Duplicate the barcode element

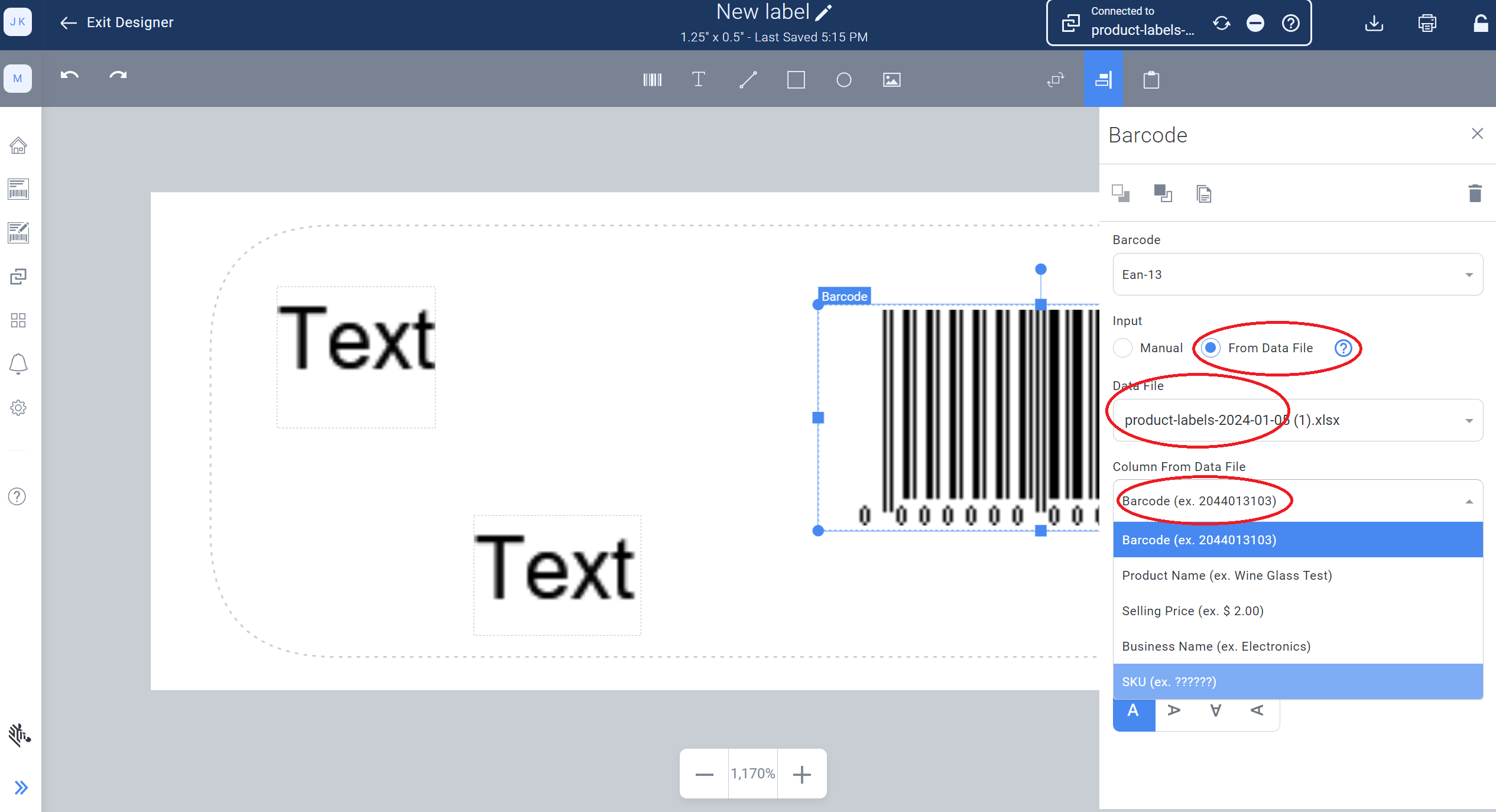coord(1204,193)
